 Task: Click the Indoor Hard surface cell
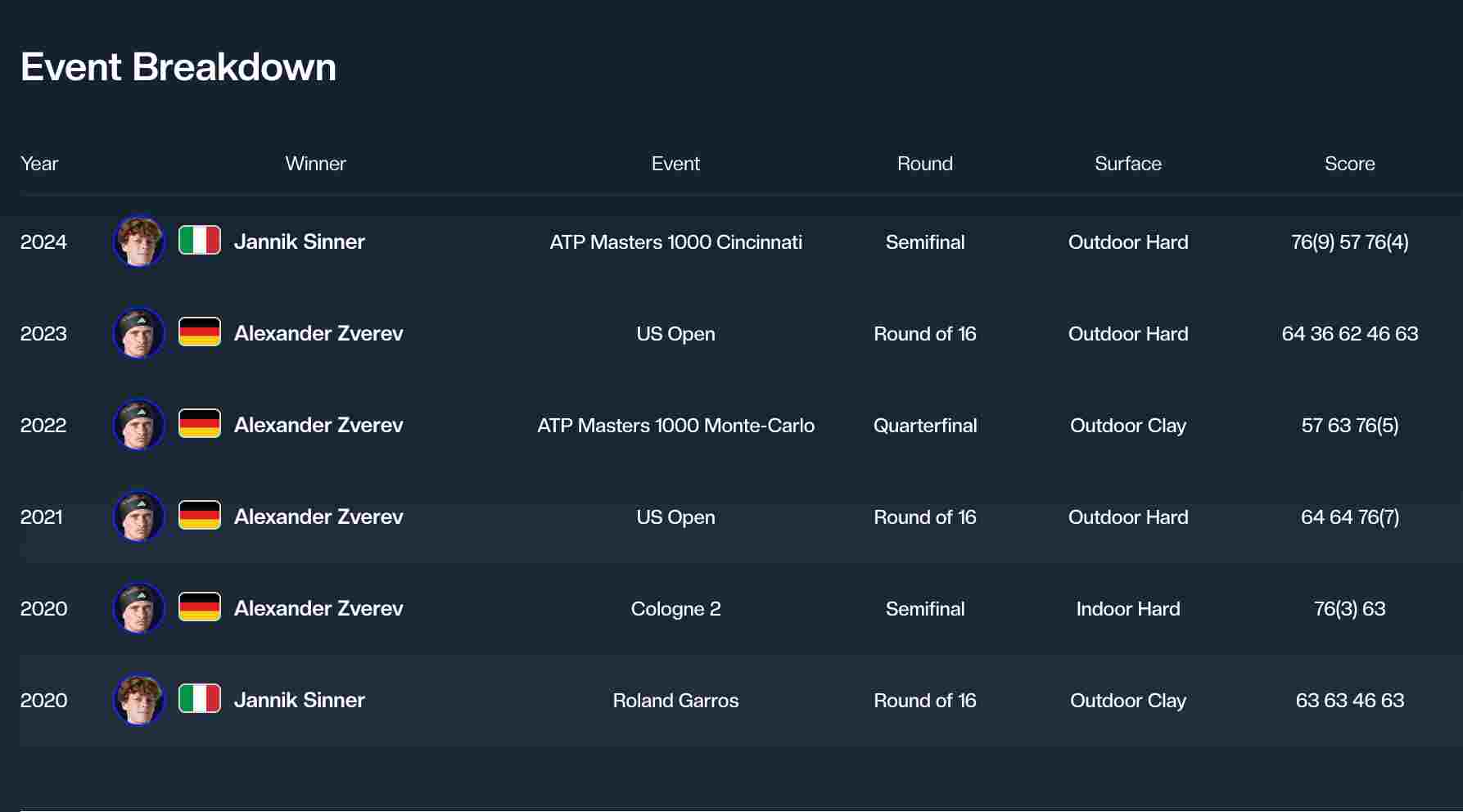coord(1128,609)
